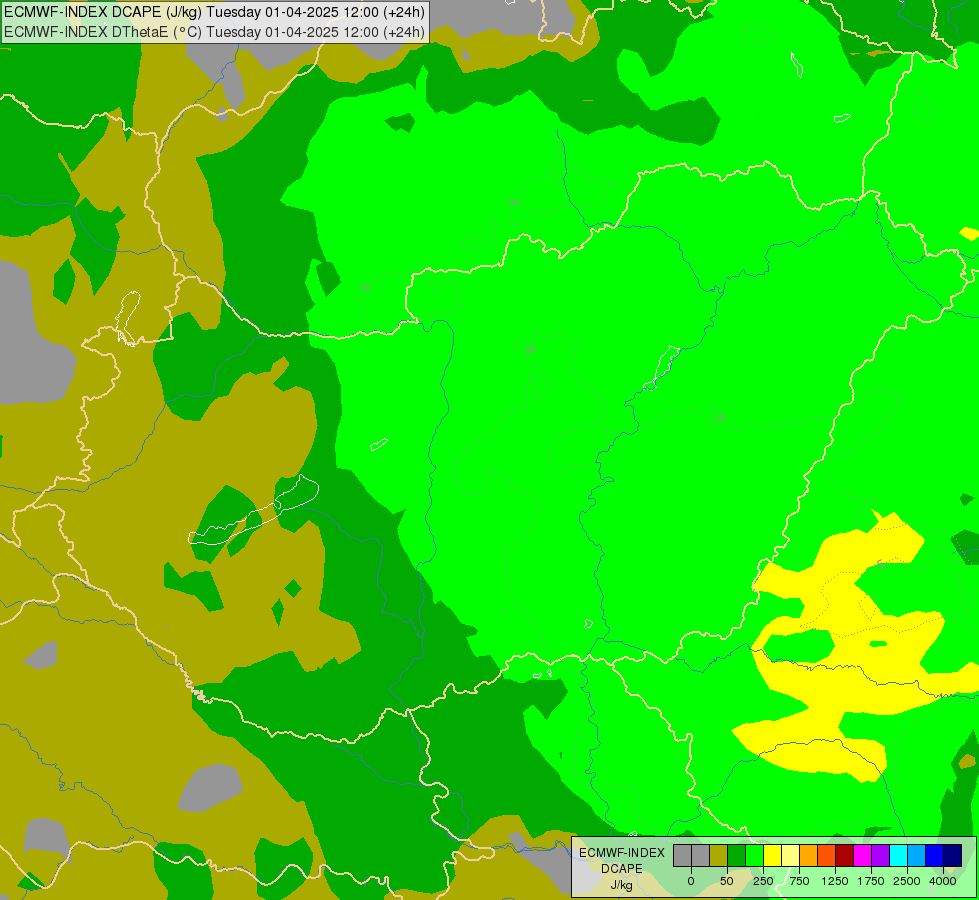Click the legend value label 1250

coord(835,881)
